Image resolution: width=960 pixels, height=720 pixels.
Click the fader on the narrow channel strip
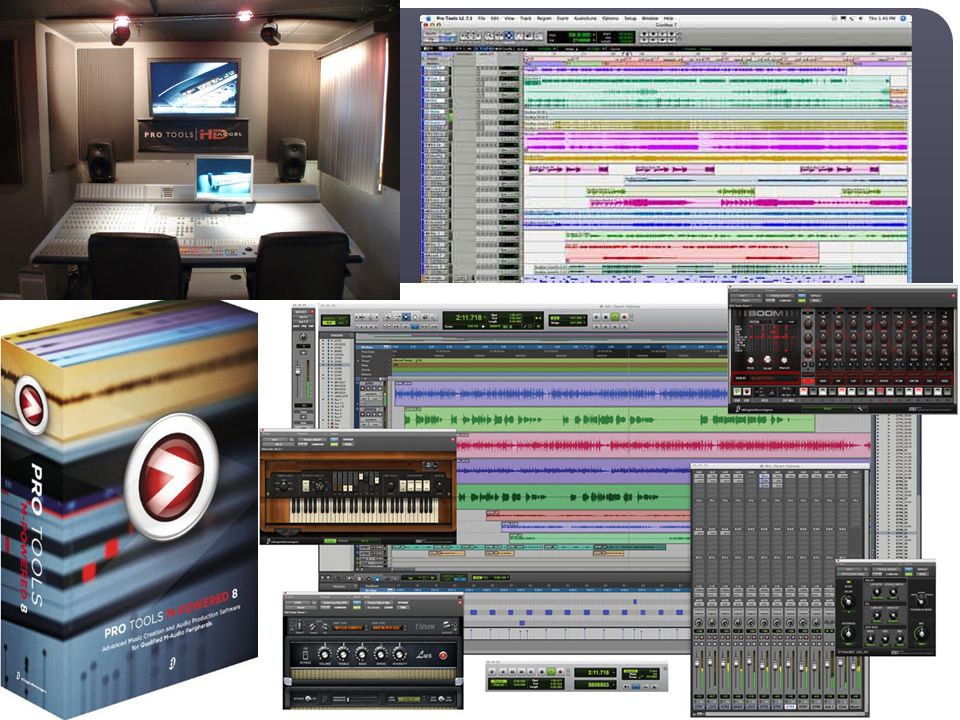pyautogui.click(x=300, y=373)
